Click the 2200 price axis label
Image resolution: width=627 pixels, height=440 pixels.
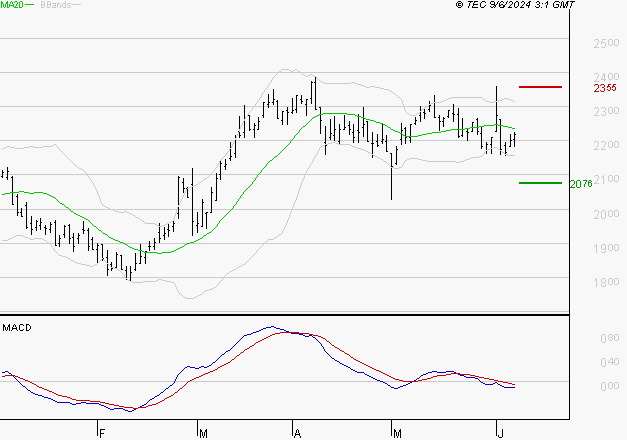(x=606, y=145)
